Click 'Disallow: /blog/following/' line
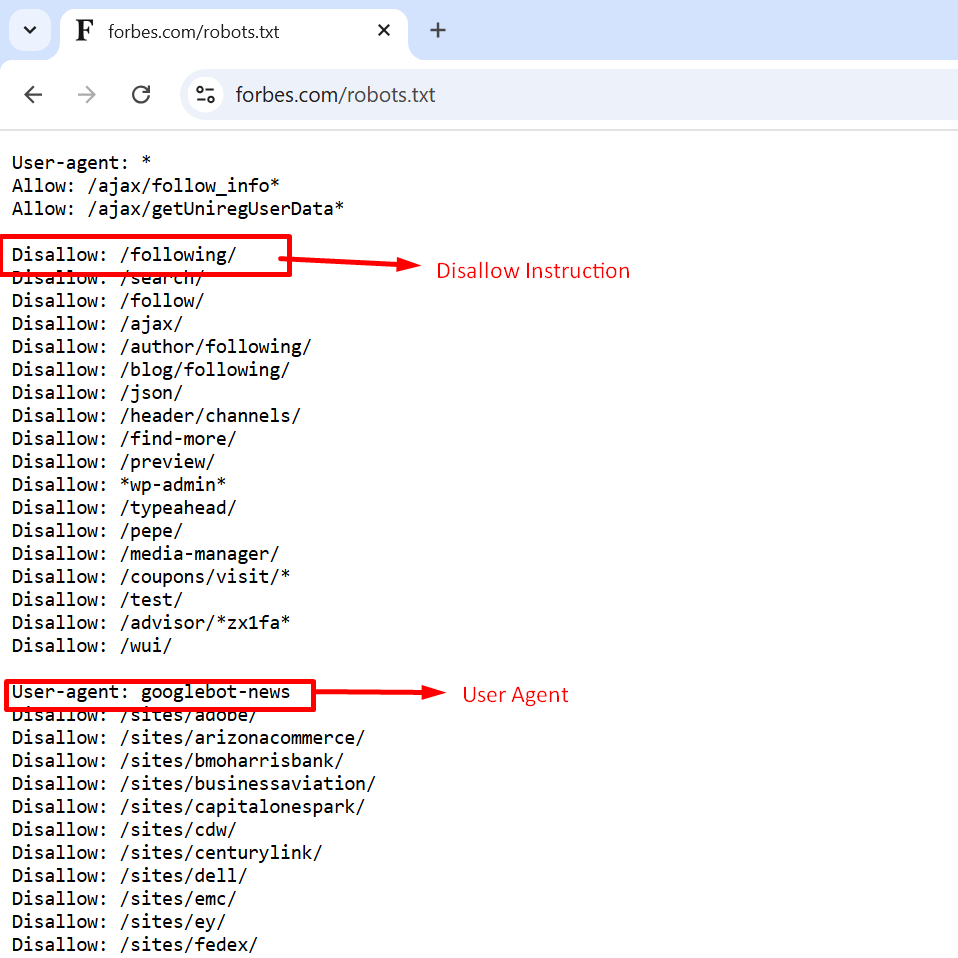 click(151, 370)
